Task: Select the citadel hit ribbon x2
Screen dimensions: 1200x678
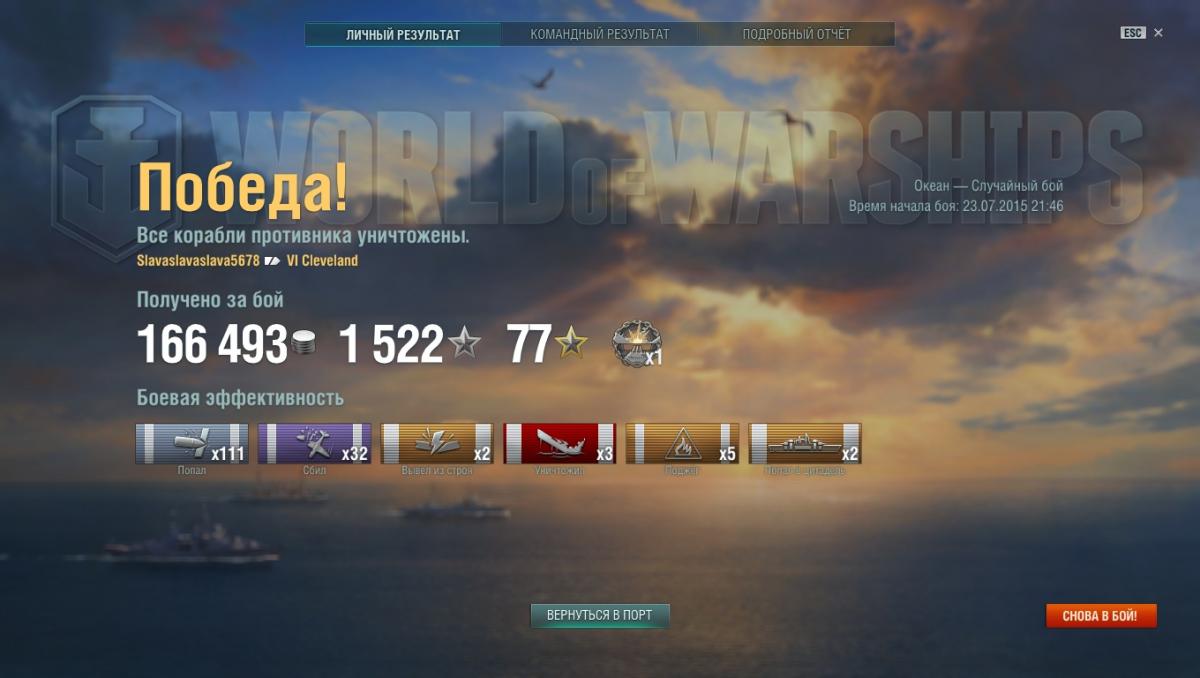Action: point(805,443)
